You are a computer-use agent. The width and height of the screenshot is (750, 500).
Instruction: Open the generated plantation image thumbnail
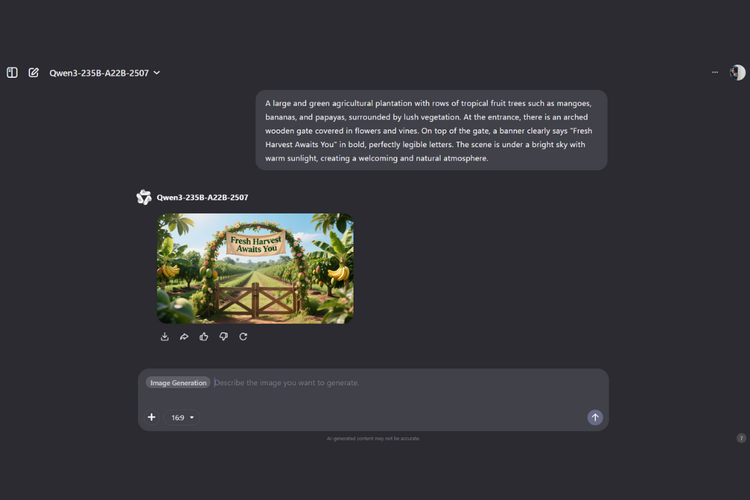(x=255, y=268)
